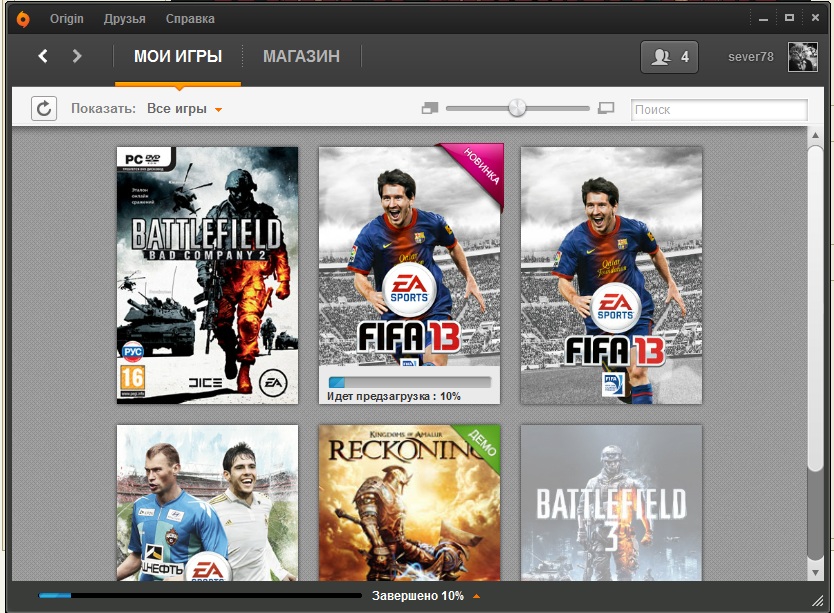This screenshot has height=613, width=834.
Task: Click the thumbnail size slider handle
Action: click(x=516, y=108)
